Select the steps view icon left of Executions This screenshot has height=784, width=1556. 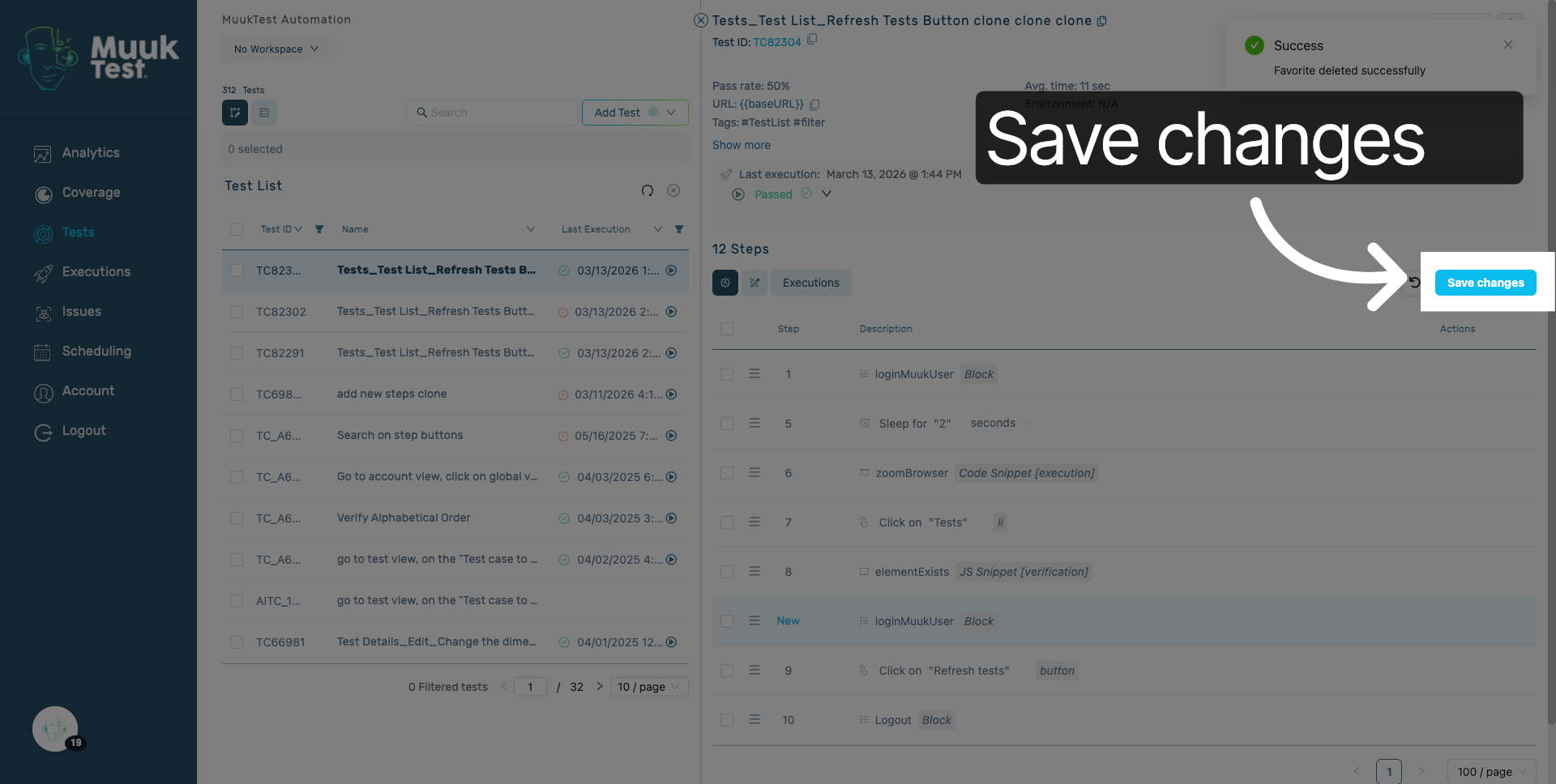click(725, 283)
